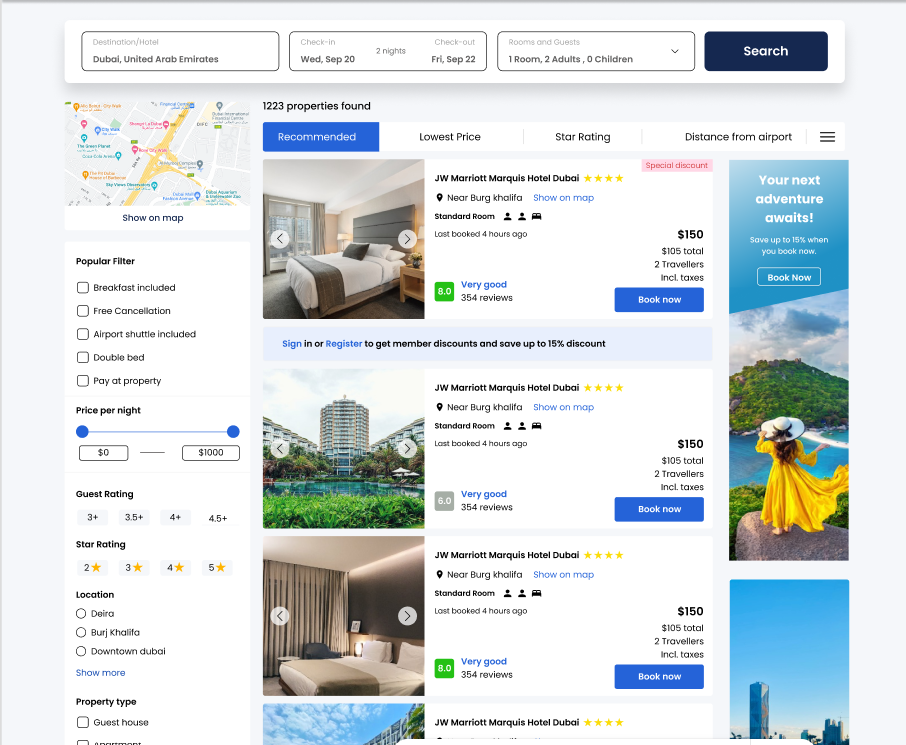Check the Free Cancellation filter
906x745 pixels.
click(x=83, y=311)
